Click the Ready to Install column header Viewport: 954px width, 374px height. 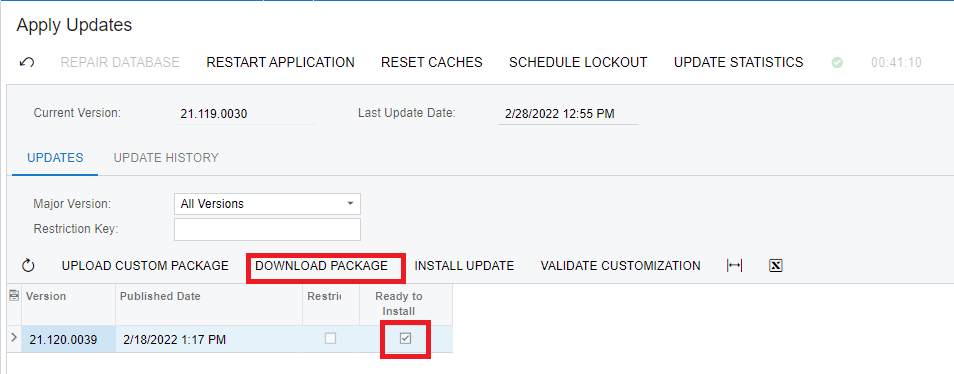[x=405, y=304]
